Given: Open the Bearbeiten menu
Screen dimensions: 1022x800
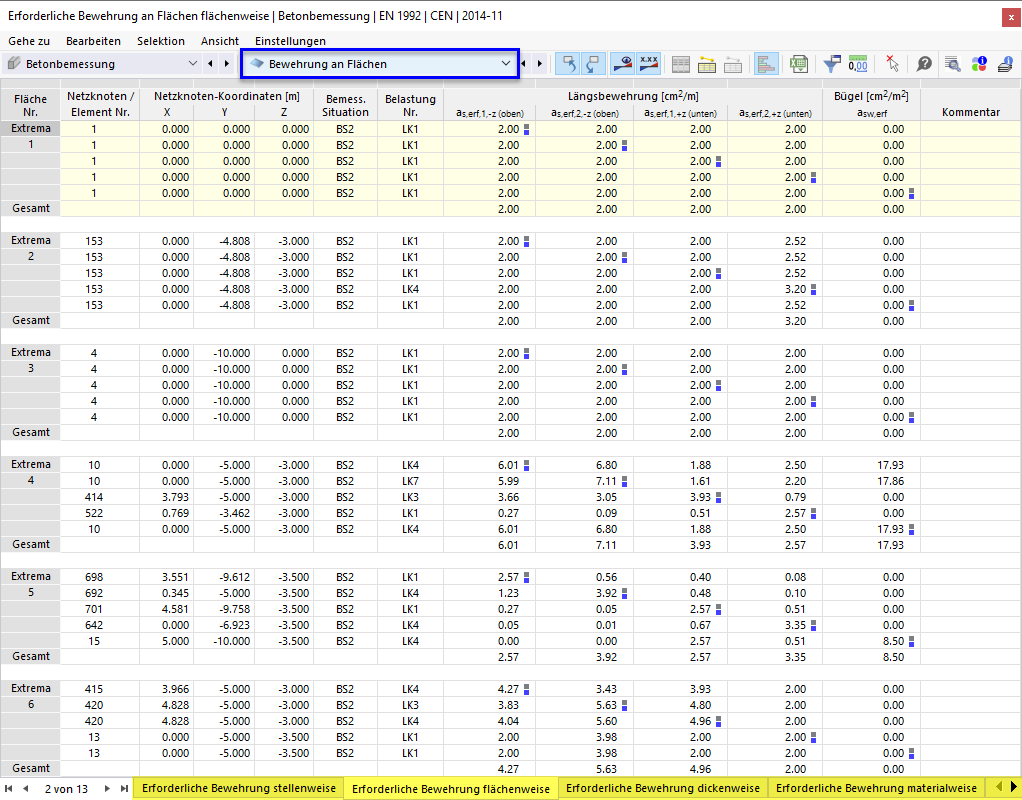Looking at the screenshot, I should (93, 41).
